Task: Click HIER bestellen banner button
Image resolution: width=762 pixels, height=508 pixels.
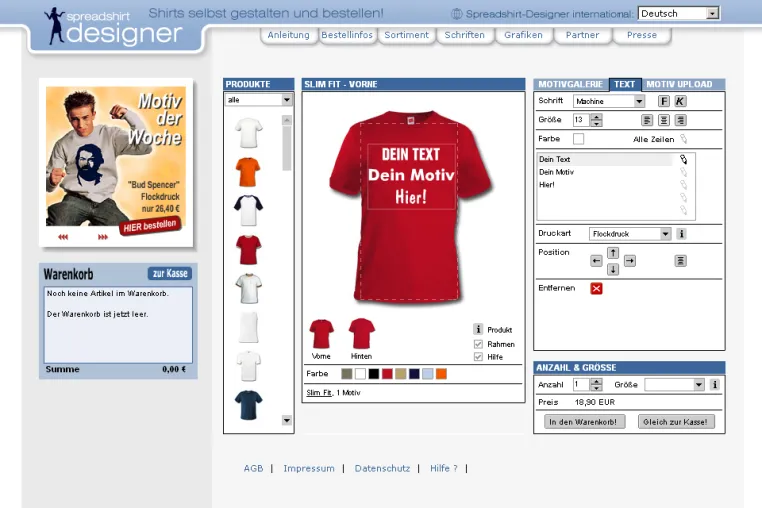Action: (150, 226)
